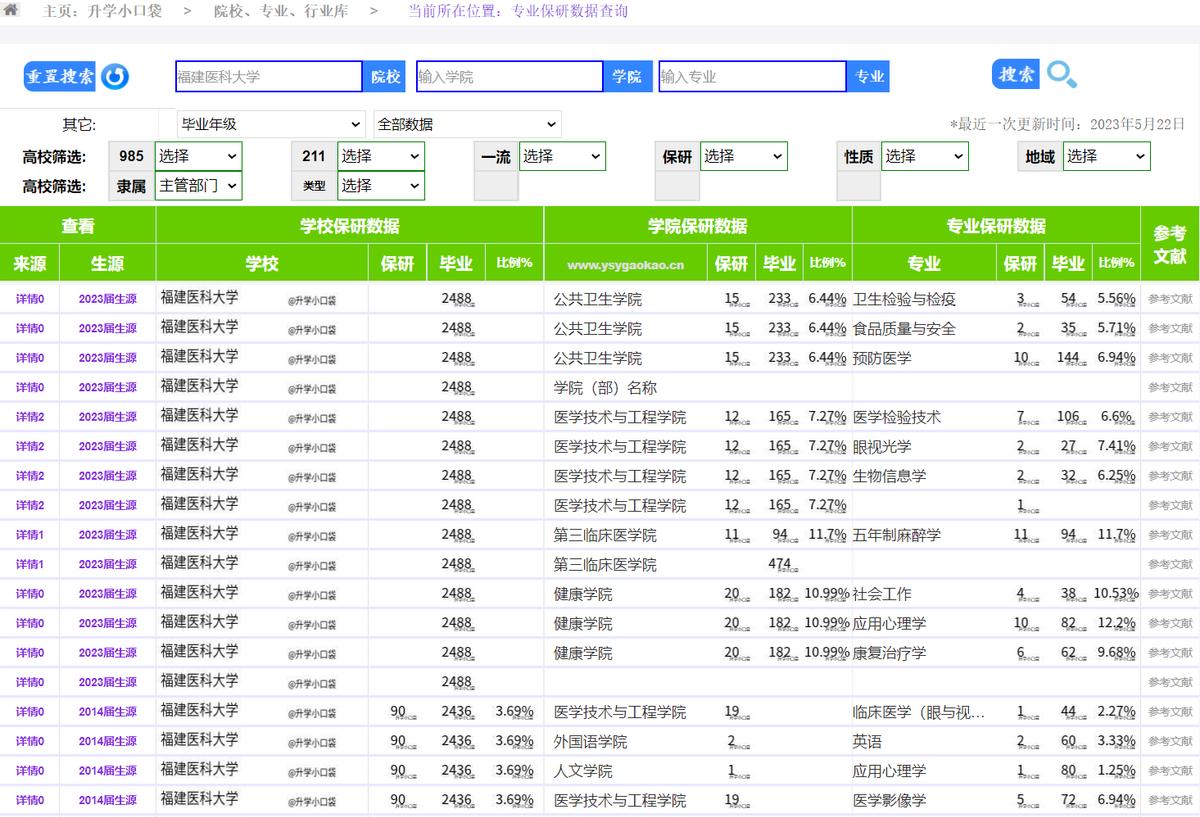Click the 参考文献 column header
This screenshot has width=1200, height=817.
(x=1170, y=244)
